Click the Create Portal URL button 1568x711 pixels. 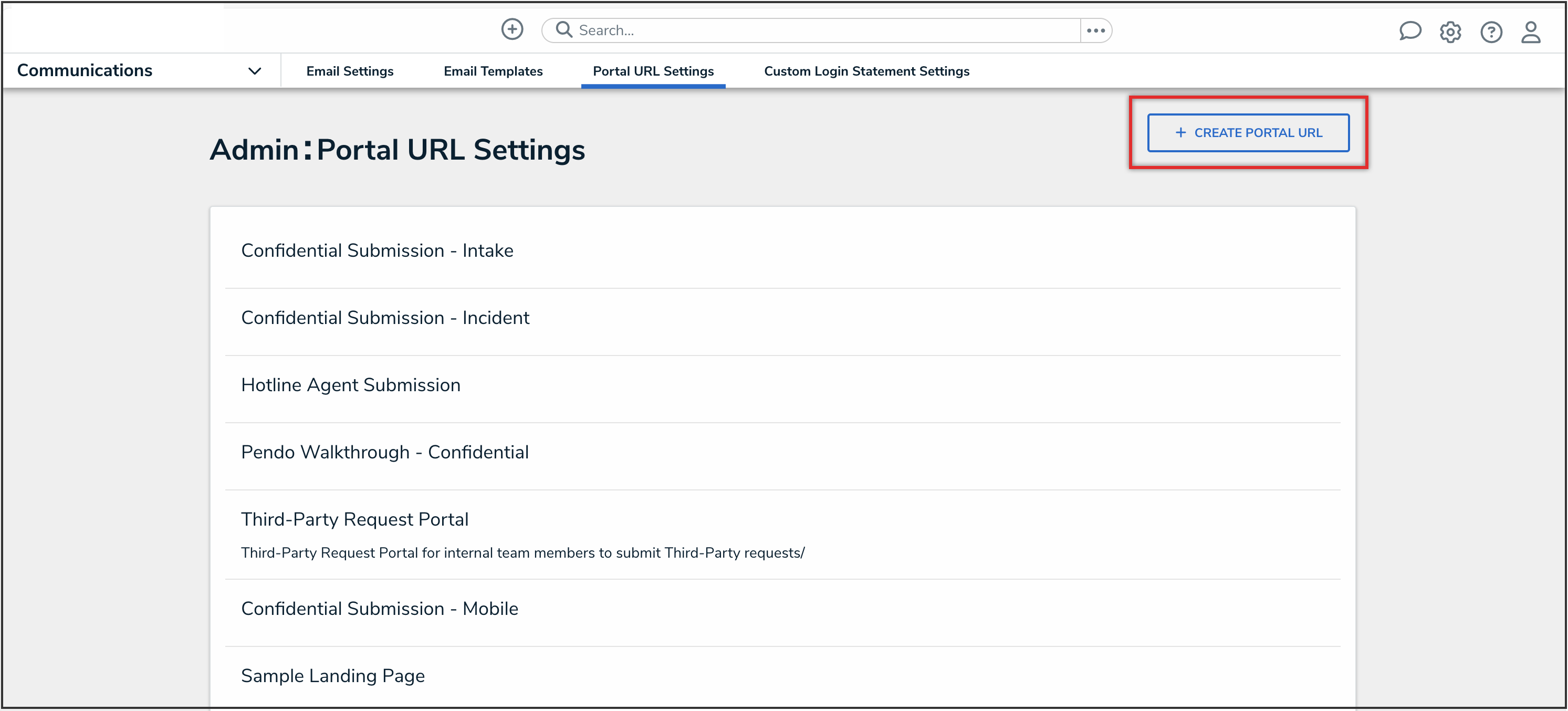[1248, 132]
